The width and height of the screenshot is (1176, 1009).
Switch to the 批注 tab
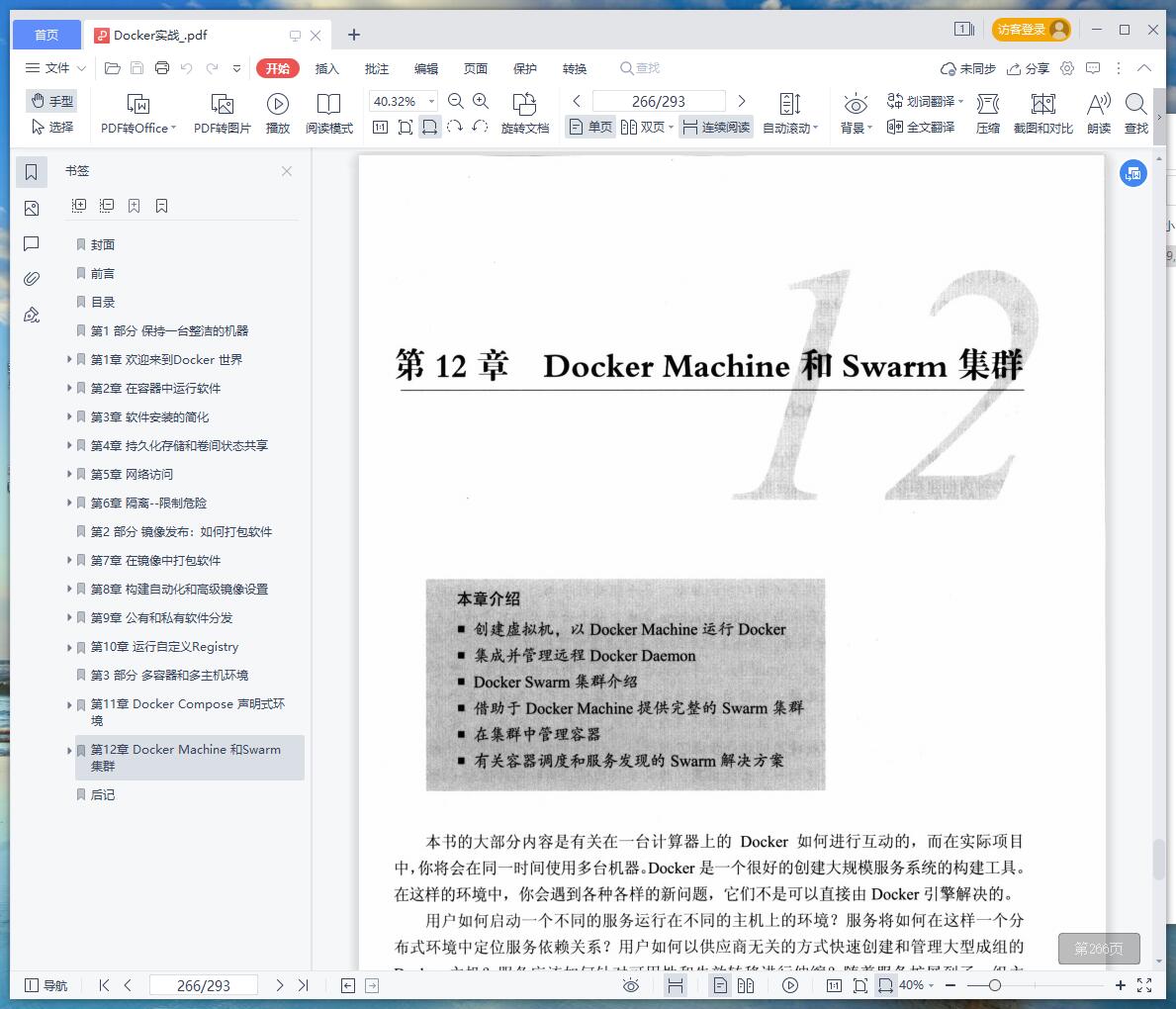377,68
